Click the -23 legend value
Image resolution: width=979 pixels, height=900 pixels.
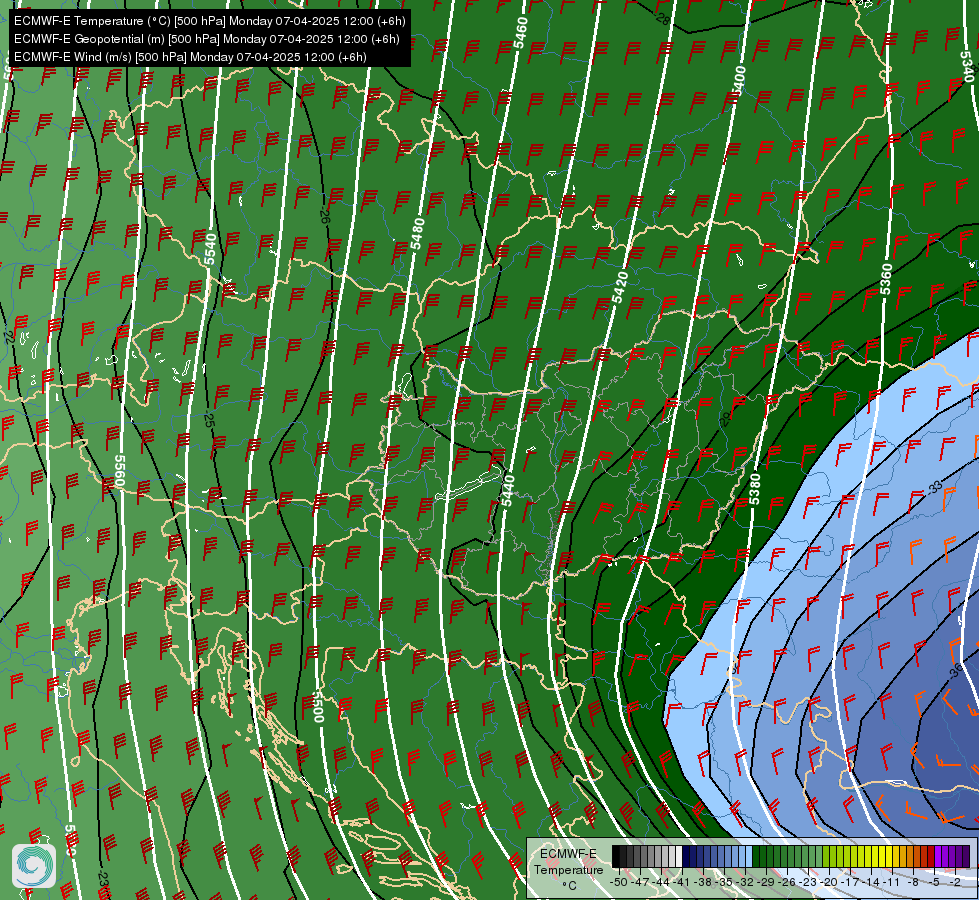[808, 882]
